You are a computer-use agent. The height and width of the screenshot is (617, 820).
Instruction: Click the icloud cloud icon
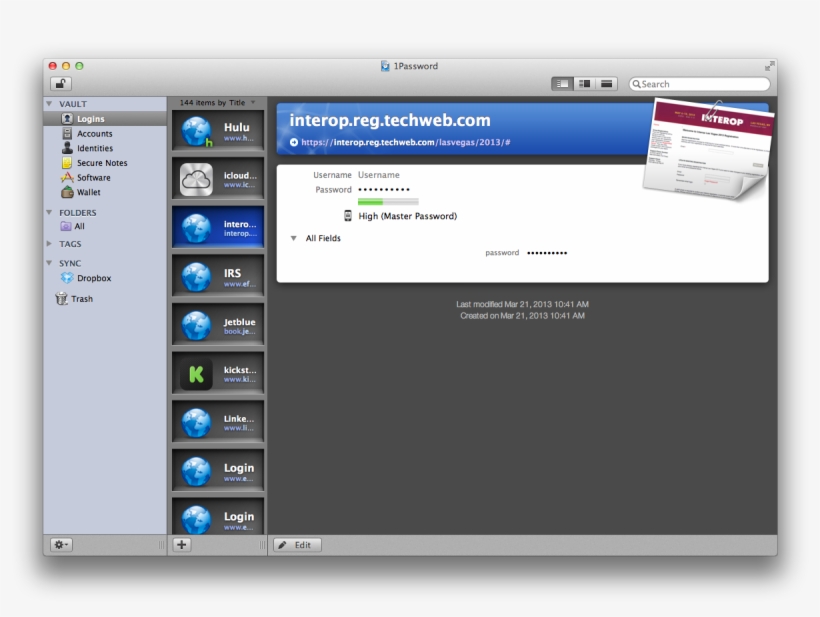coord(196,179)
